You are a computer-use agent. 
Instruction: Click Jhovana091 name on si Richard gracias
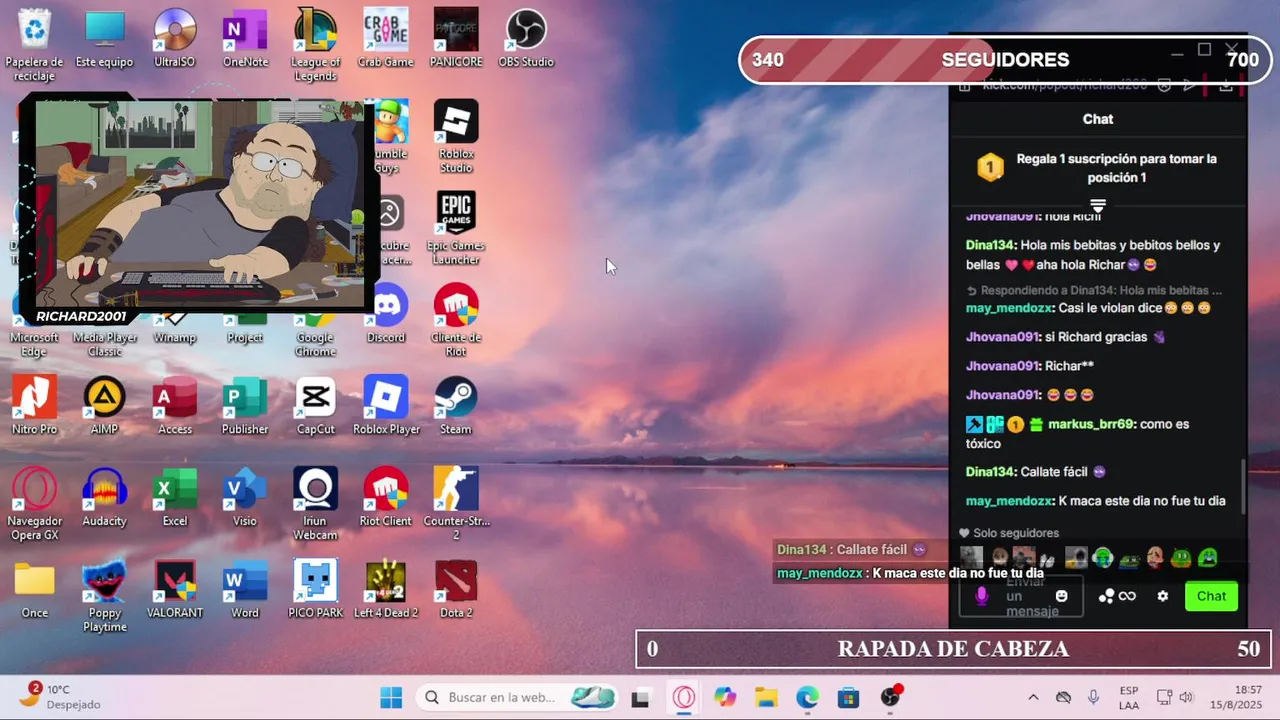[x=1003, y=337]
